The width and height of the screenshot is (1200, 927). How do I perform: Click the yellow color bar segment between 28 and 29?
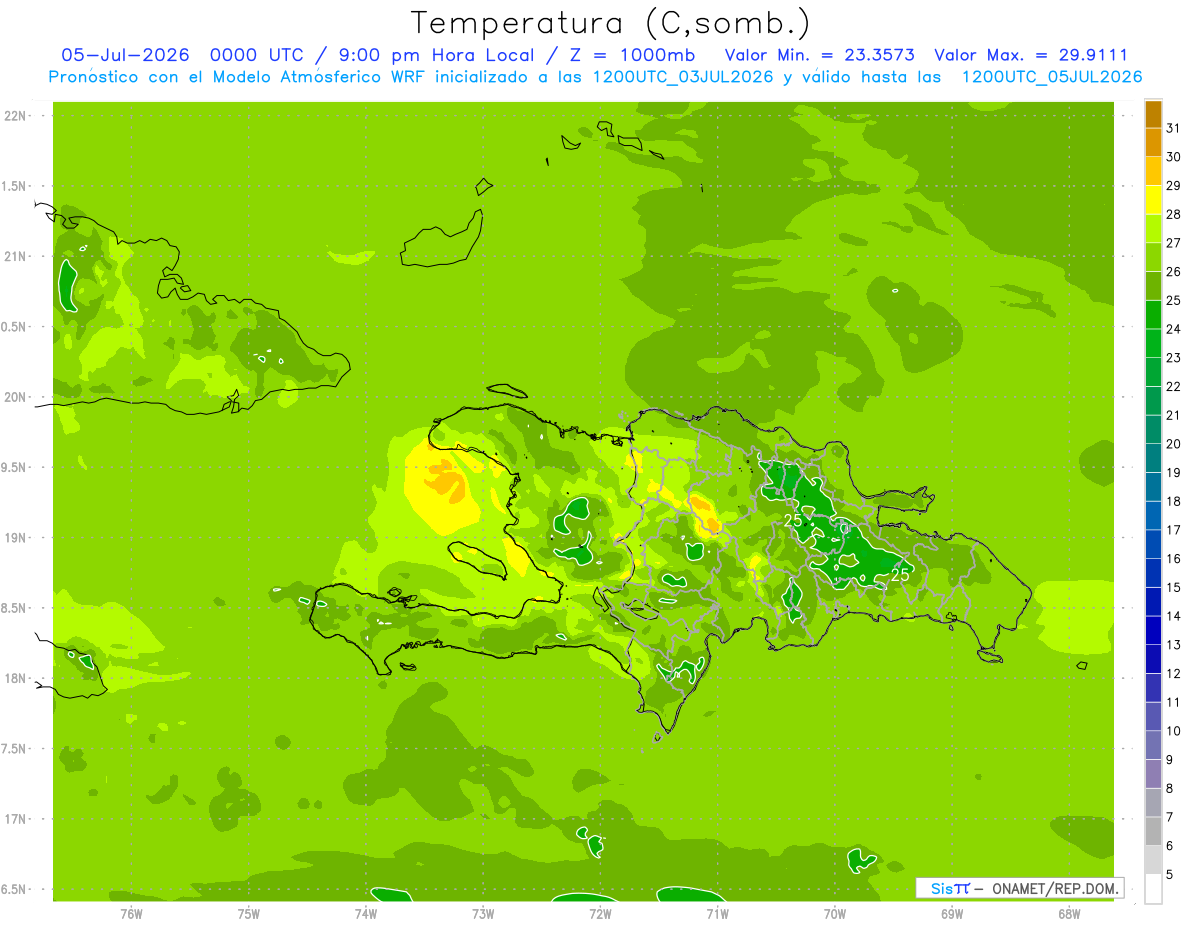pyautogui.click(x=1153, y=200)
